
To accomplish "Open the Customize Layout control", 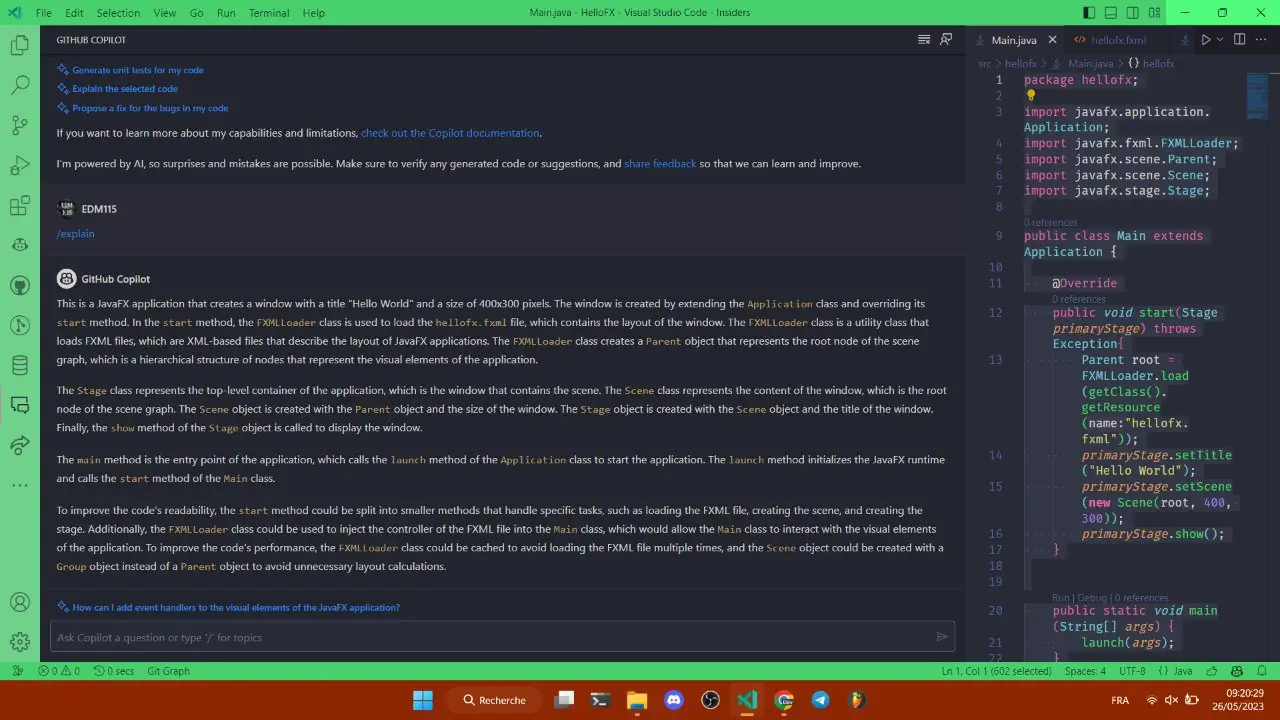I will click(x=1155, y=13).
